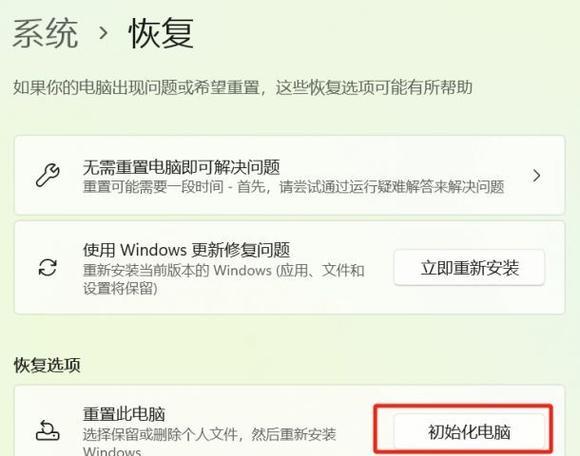Click 立即重新安装 button
Image resolution: width=580 pixels, height=456 pixels.
coord(469,268)
